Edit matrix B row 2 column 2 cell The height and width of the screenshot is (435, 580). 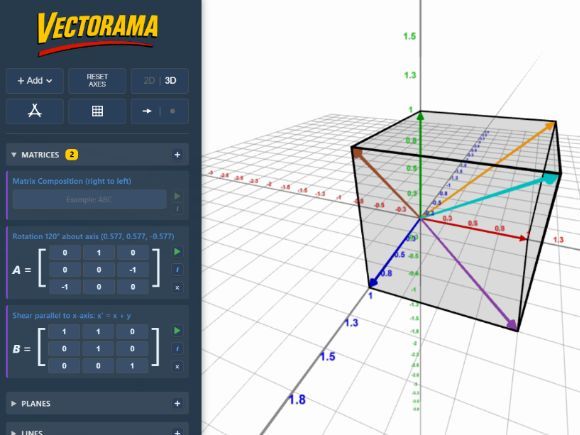click(x=98, y=349)
